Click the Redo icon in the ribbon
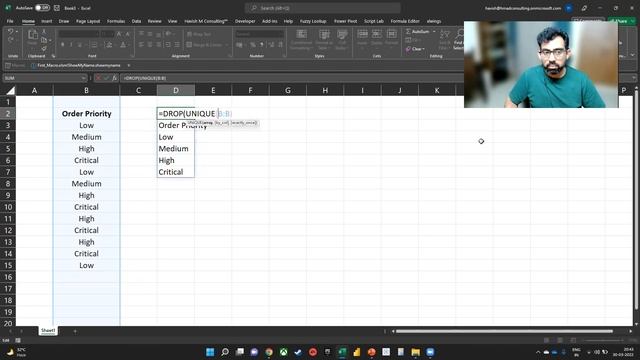 [x=11, y=40]
